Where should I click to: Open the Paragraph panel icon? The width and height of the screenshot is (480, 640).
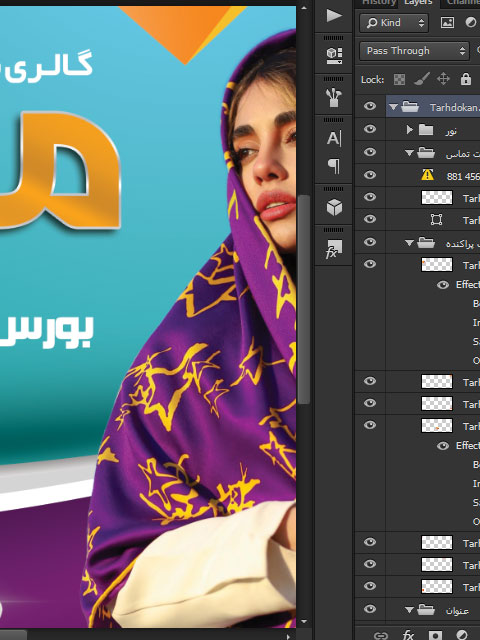(334, 166)
